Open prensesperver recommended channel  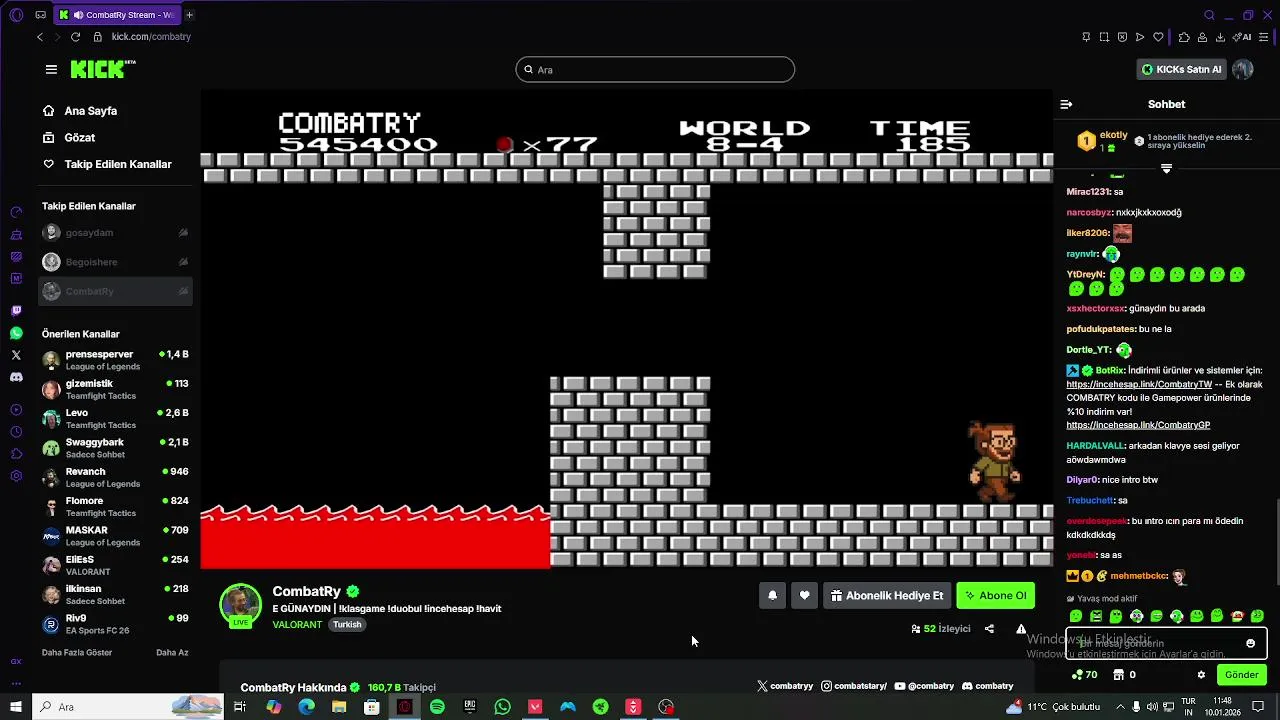tap(115, 360)
